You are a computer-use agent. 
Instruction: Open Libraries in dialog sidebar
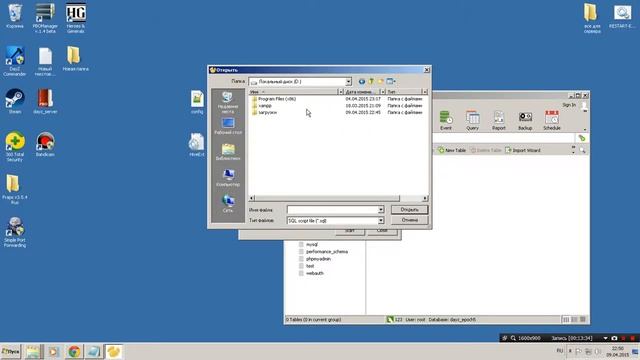pyautogui.click(x=228, y=152)
